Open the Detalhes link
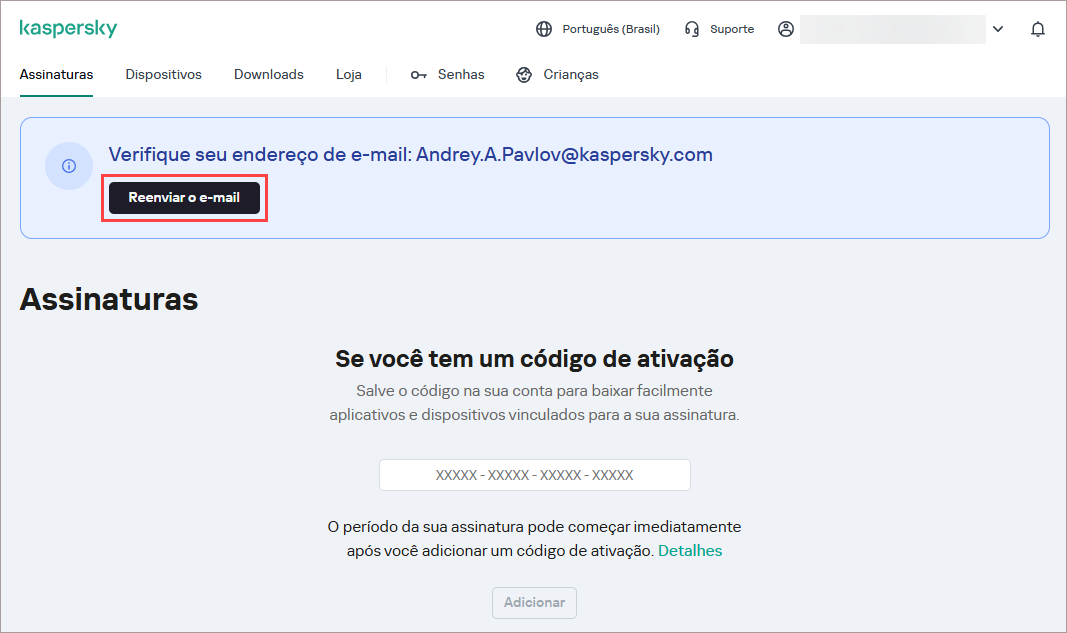This screenshot has height=633, width=1067. (x=690, y=551)
